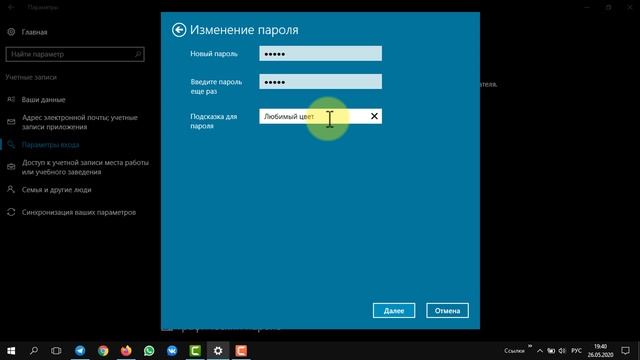
Task: Click the volume tray icon
Action: (562, 351)
